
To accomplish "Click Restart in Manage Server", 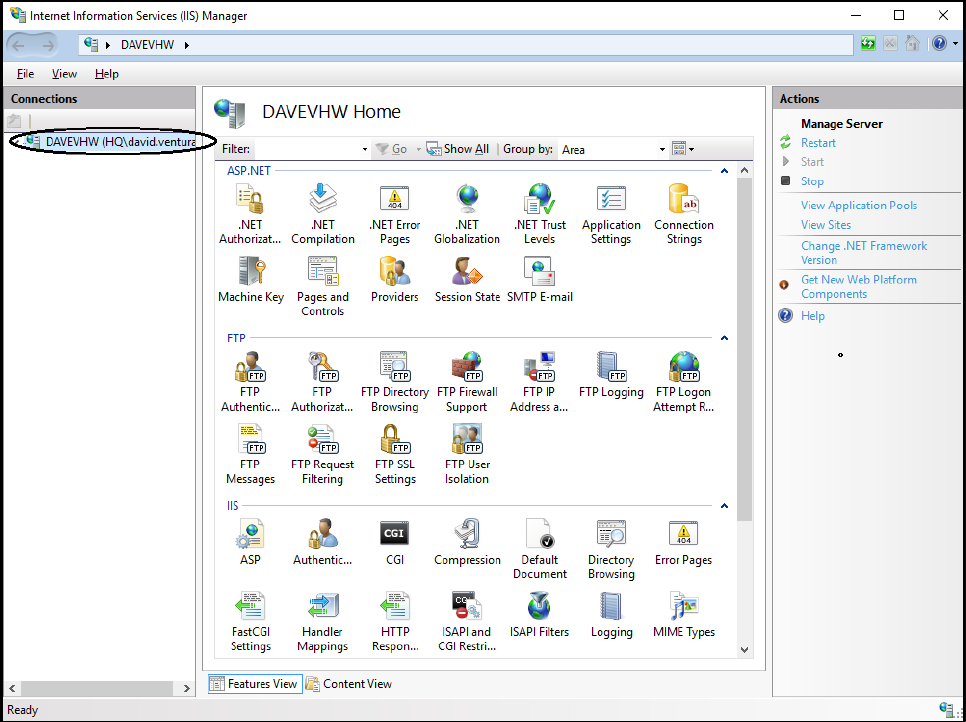I will (x=818, y=143).
